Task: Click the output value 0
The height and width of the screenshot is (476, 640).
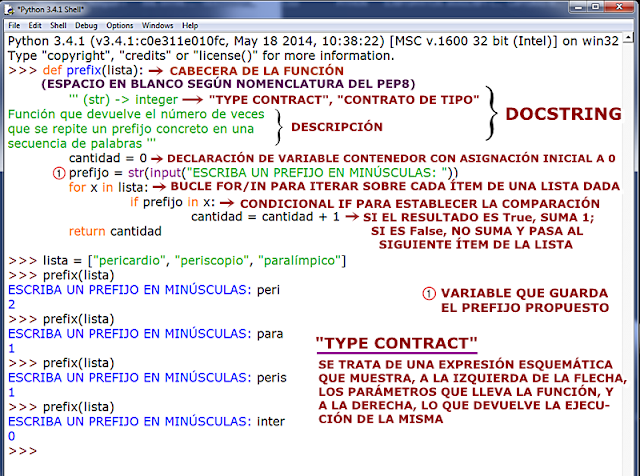Action: (11, 436)
